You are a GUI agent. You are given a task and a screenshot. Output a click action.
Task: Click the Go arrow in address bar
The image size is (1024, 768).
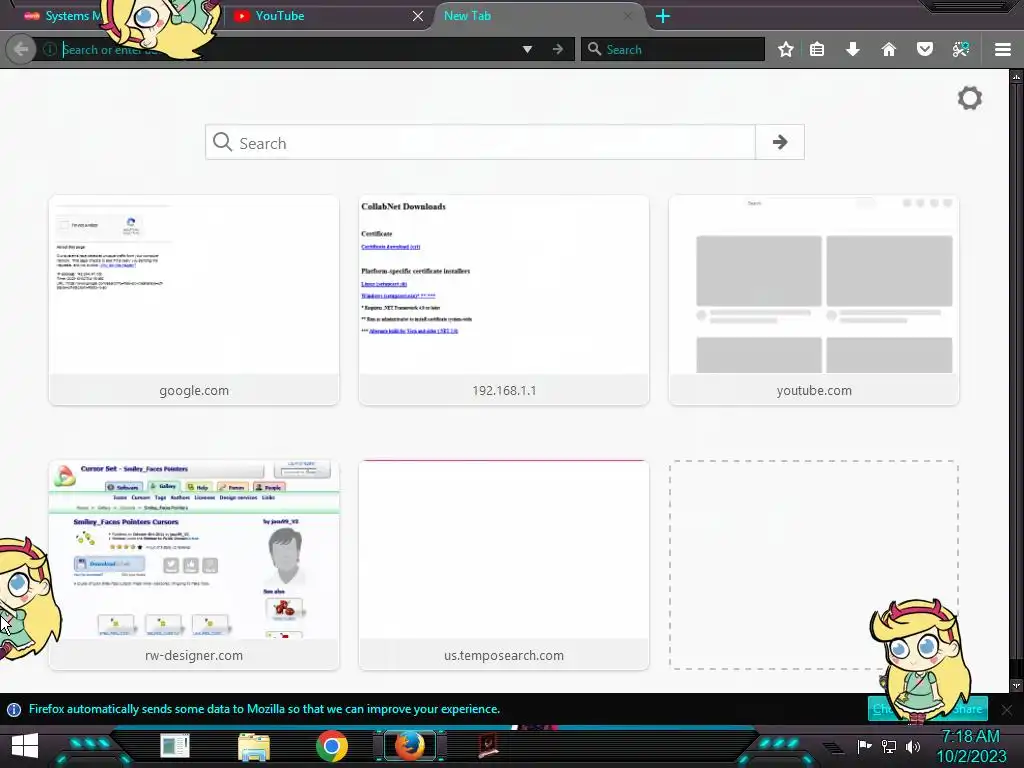point(558,50)
